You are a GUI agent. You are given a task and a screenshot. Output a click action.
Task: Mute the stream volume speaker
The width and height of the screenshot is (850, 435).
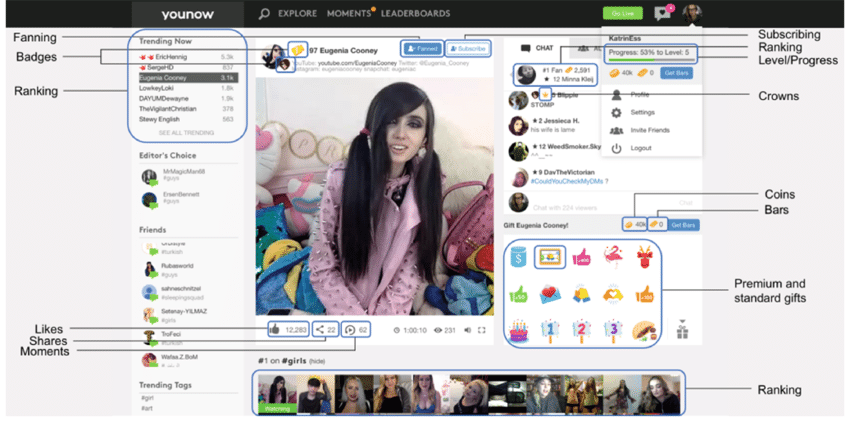coord(466,329)
